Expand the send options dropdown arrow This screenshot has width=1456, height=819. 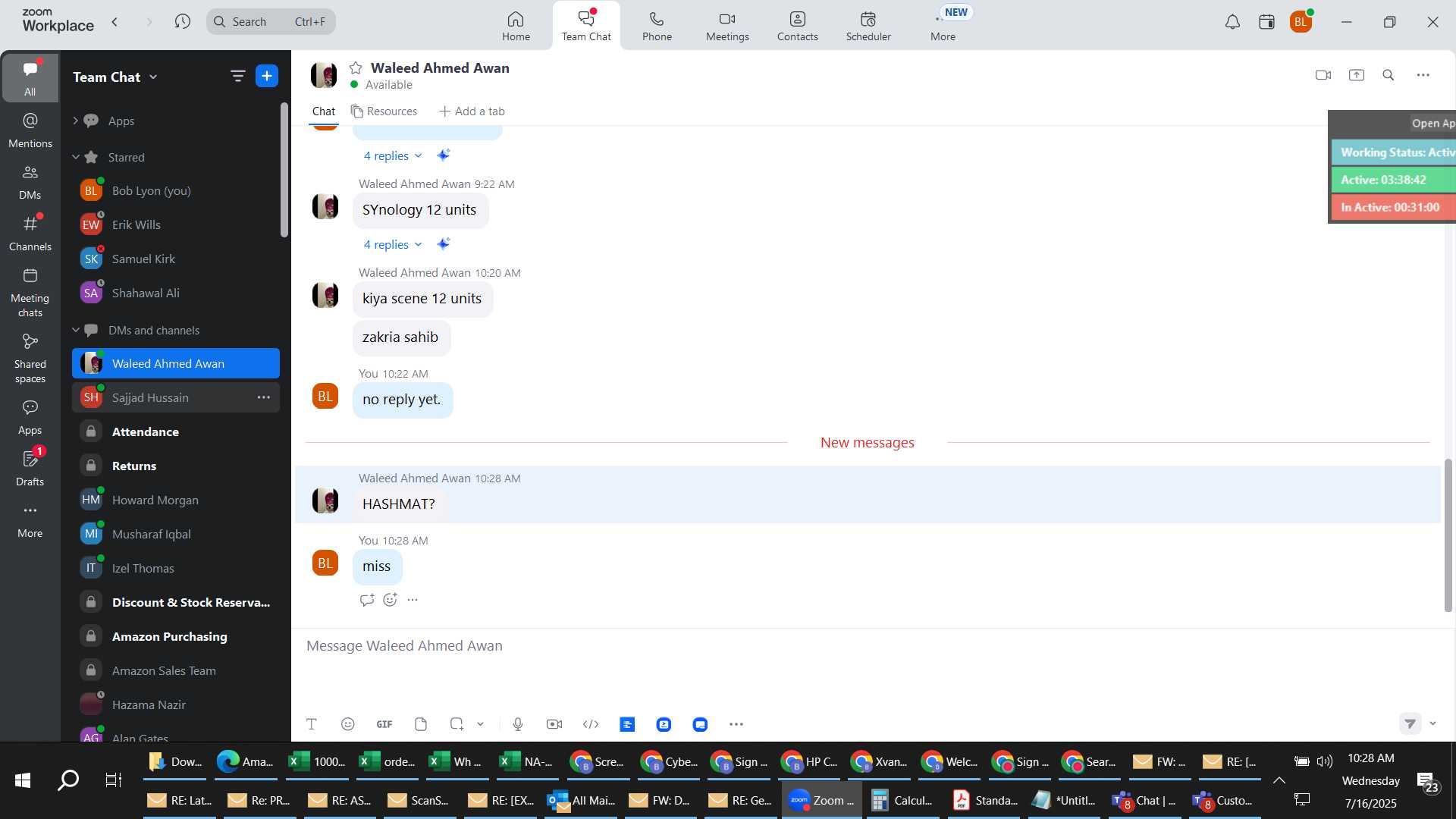click(1432, 723)
